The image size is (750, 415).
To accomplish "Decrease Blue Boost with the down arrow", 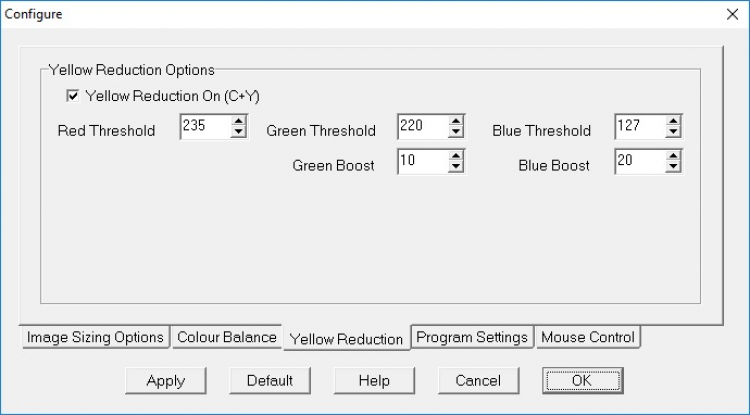I will pyautogui.click(x=674, y=168).
